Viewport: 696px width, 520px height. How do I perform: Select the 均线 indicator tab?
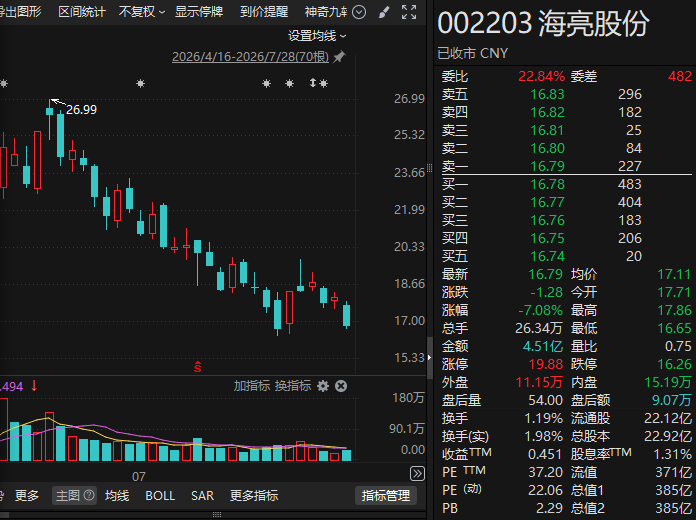pyautogui.click(x=117, y=496)
